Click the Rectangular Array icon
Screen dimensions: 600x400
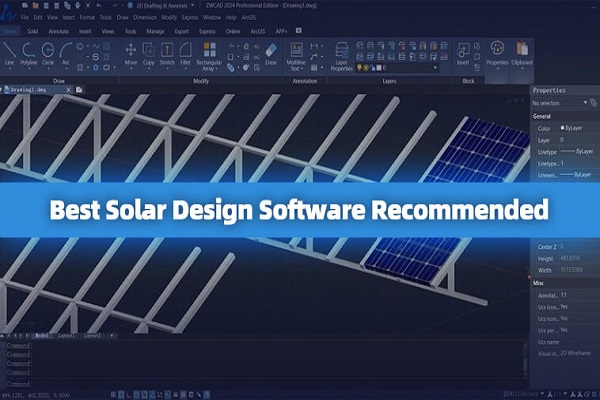209,50
